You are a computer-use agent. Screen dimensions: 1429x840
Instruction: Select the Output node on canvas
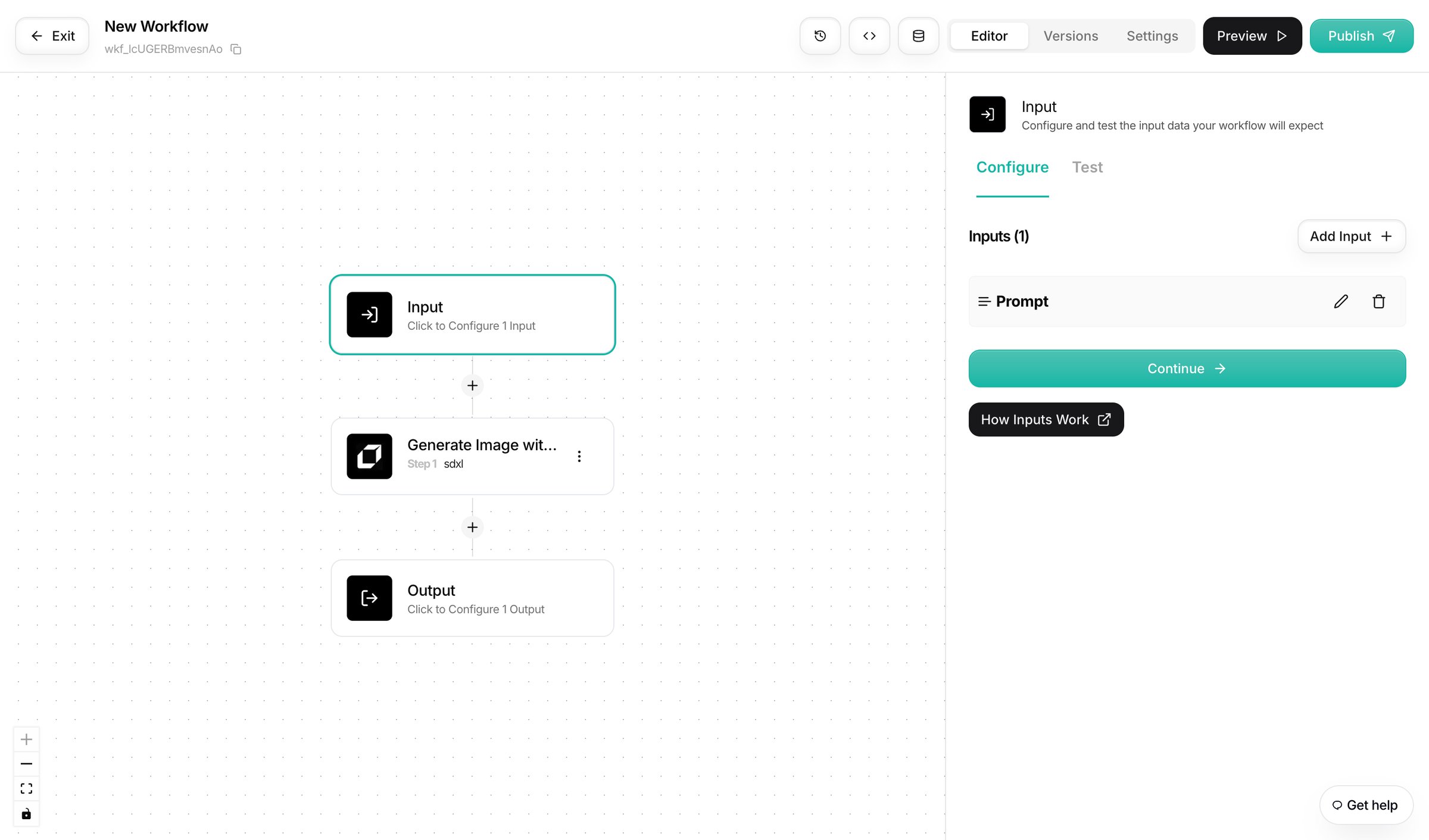[x=472, y=598]
